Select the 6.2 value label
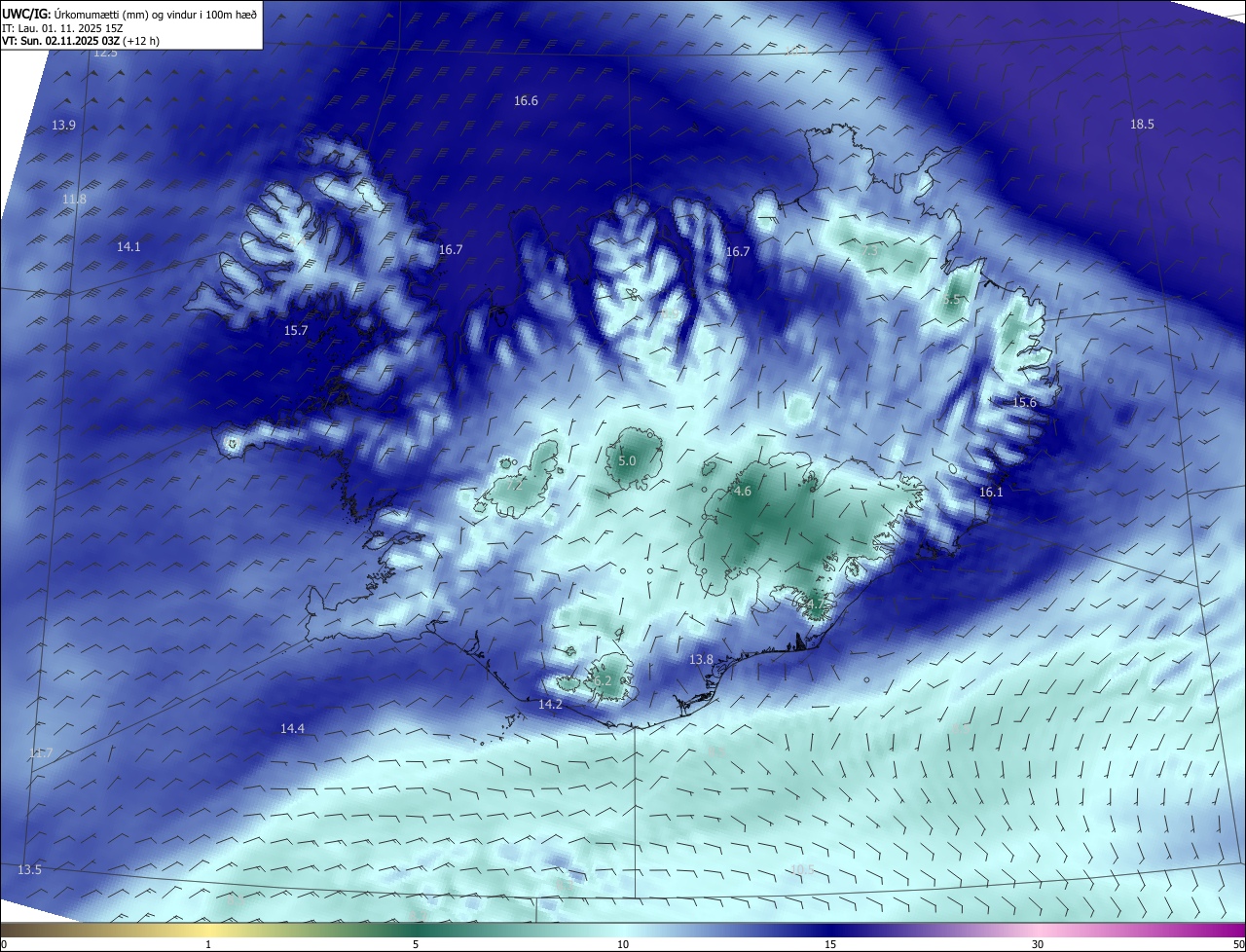The height and width of the screenshot is (952, 1246). 603,681
